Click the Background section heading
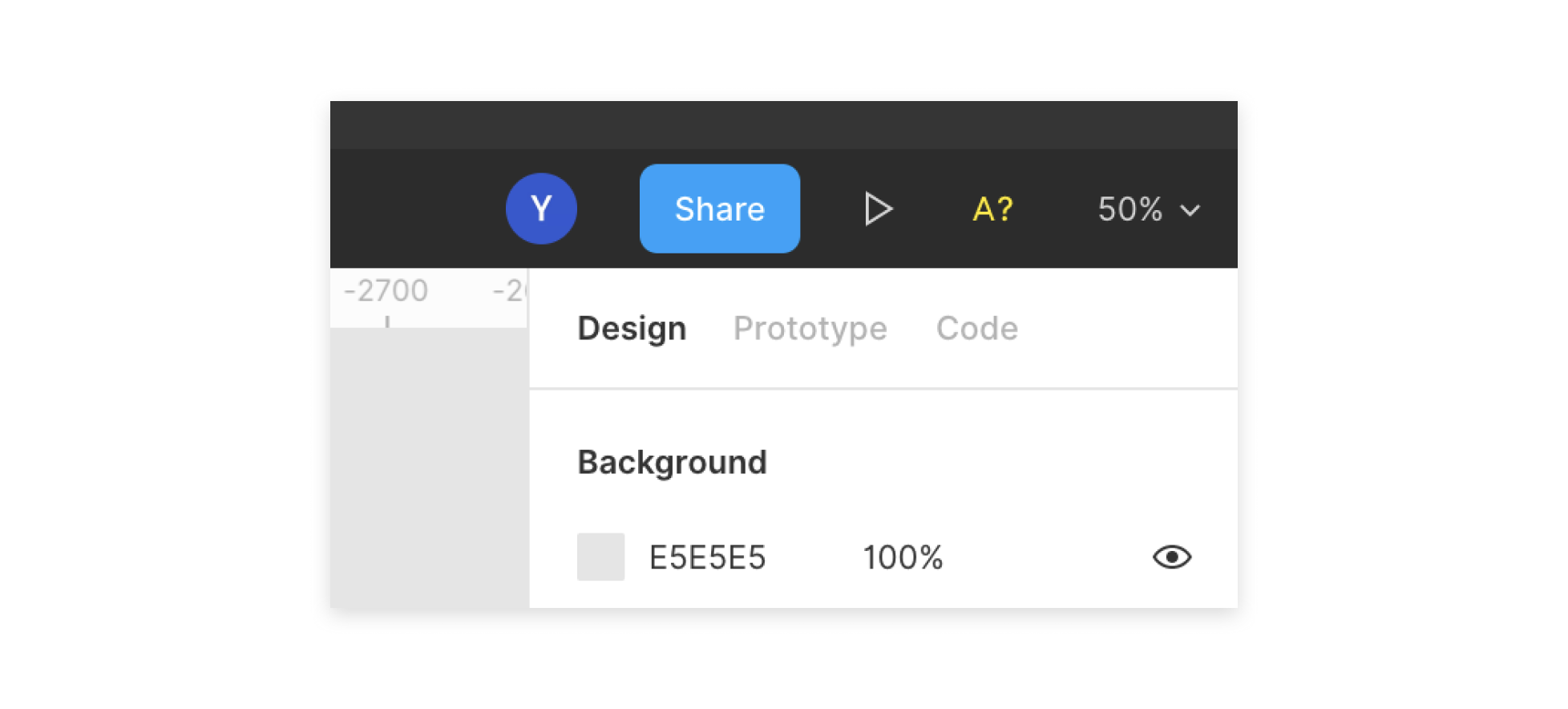Image resolution: width=1568 pixels, height=709 pixels. 672,462
